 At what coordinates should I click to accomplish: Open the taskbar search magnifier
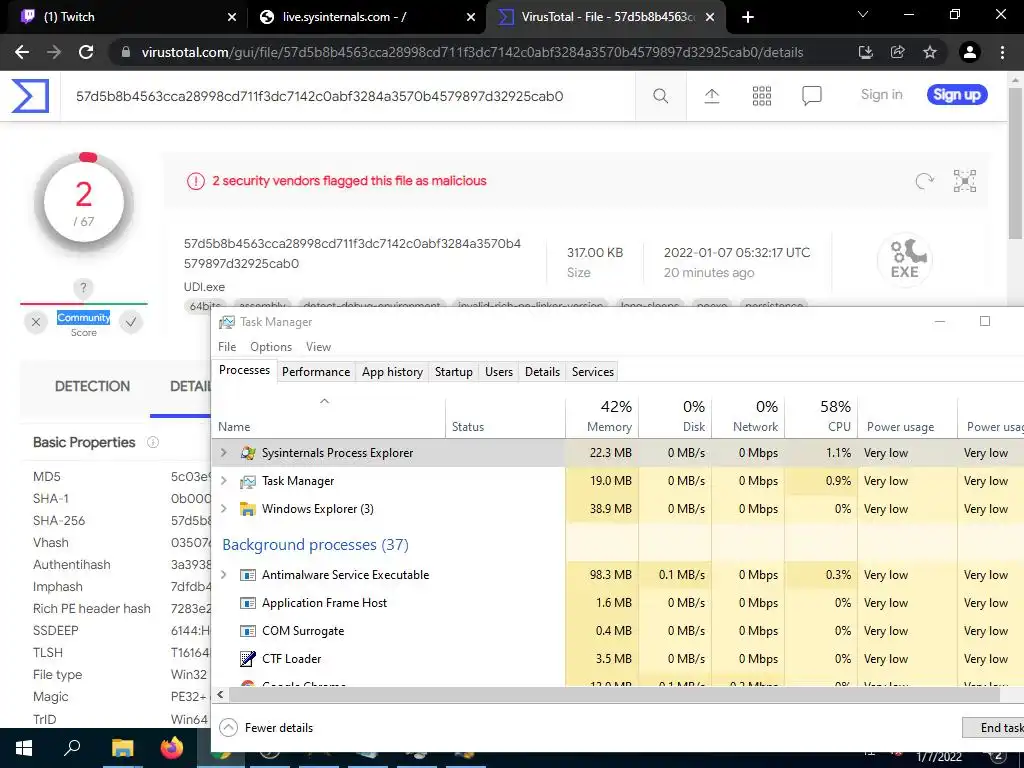pyautogui.click(x=72, y=748)
